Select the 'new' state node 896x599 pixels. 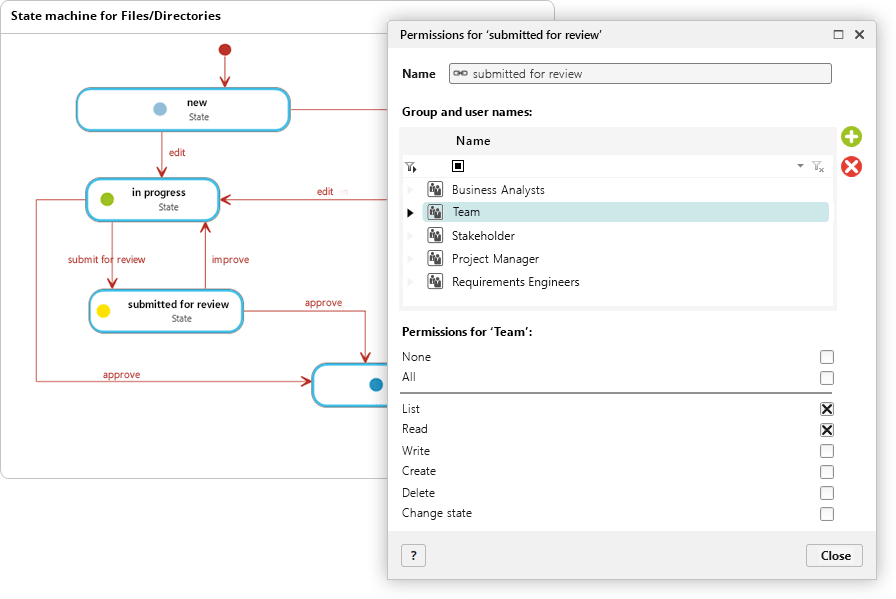pos(183,109)
